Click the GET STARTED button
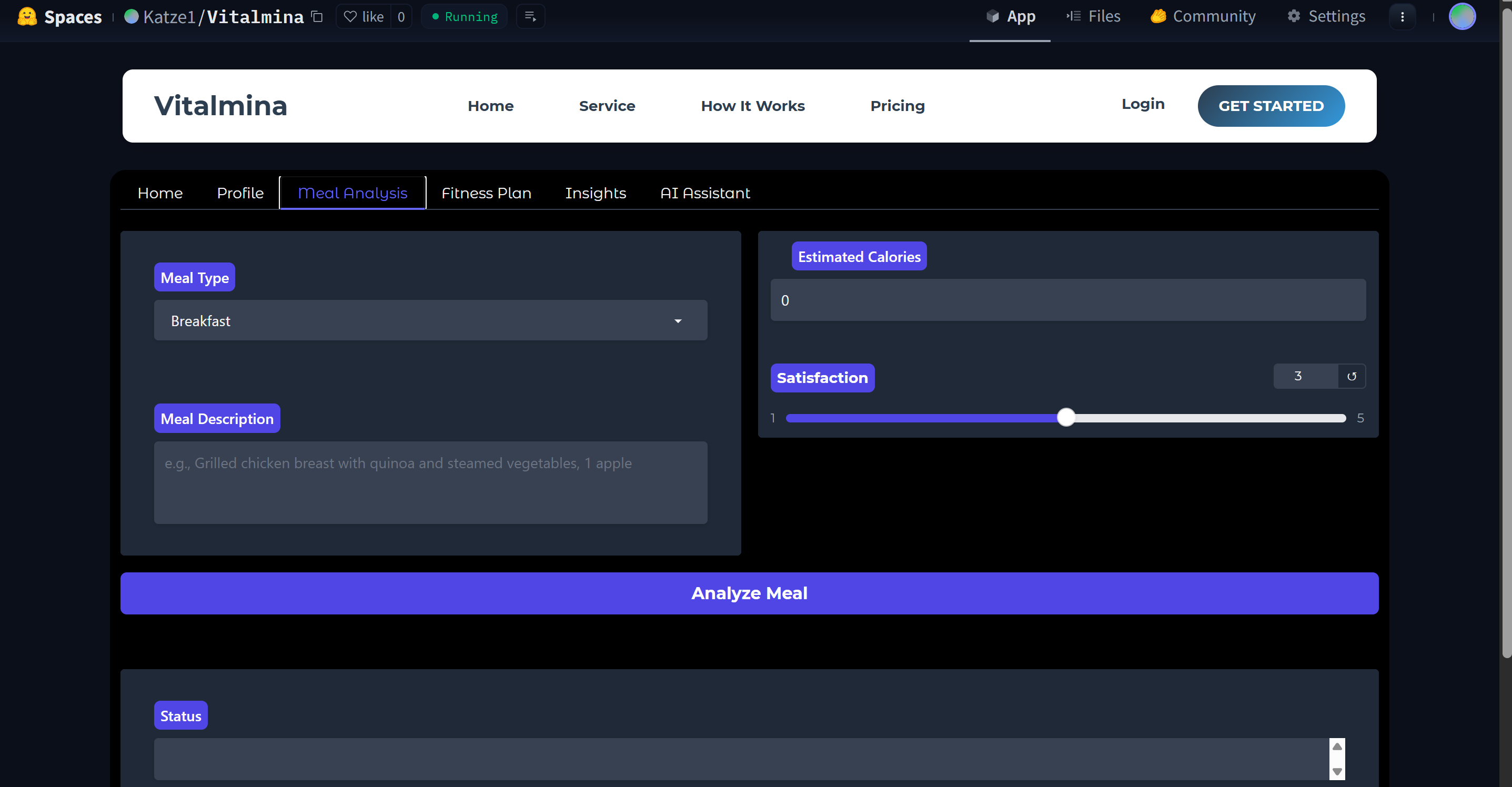Image resolution: width=1512 pixels, height=787 pixels. [x=1271, y=106]
